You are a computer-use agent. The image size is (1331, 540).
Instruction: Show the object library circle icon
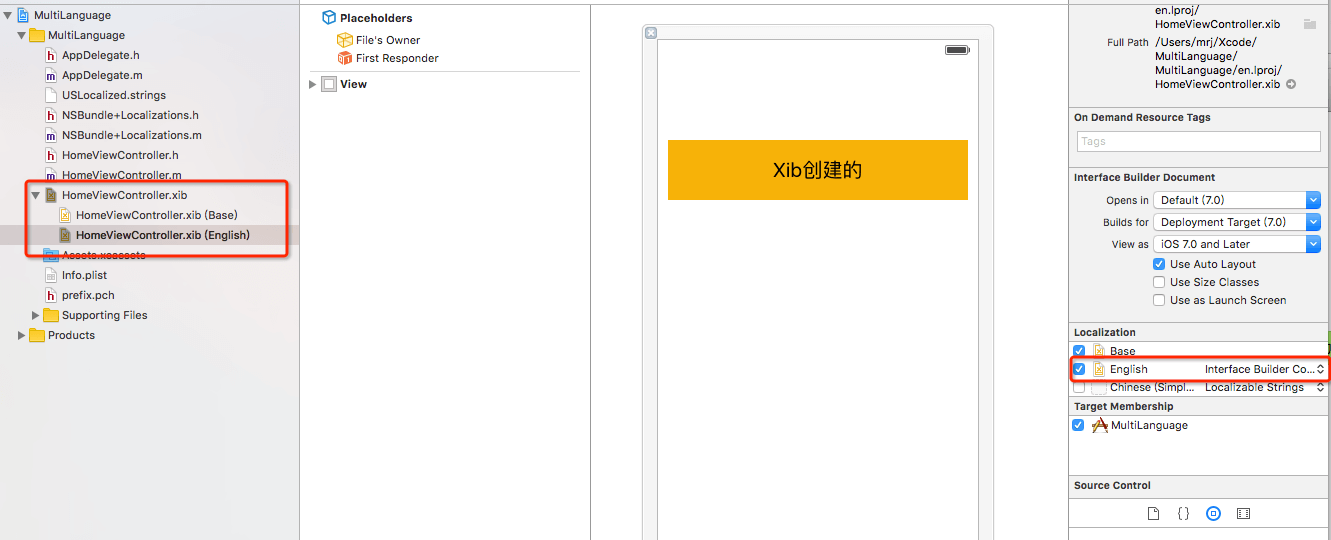(1213, 513)
